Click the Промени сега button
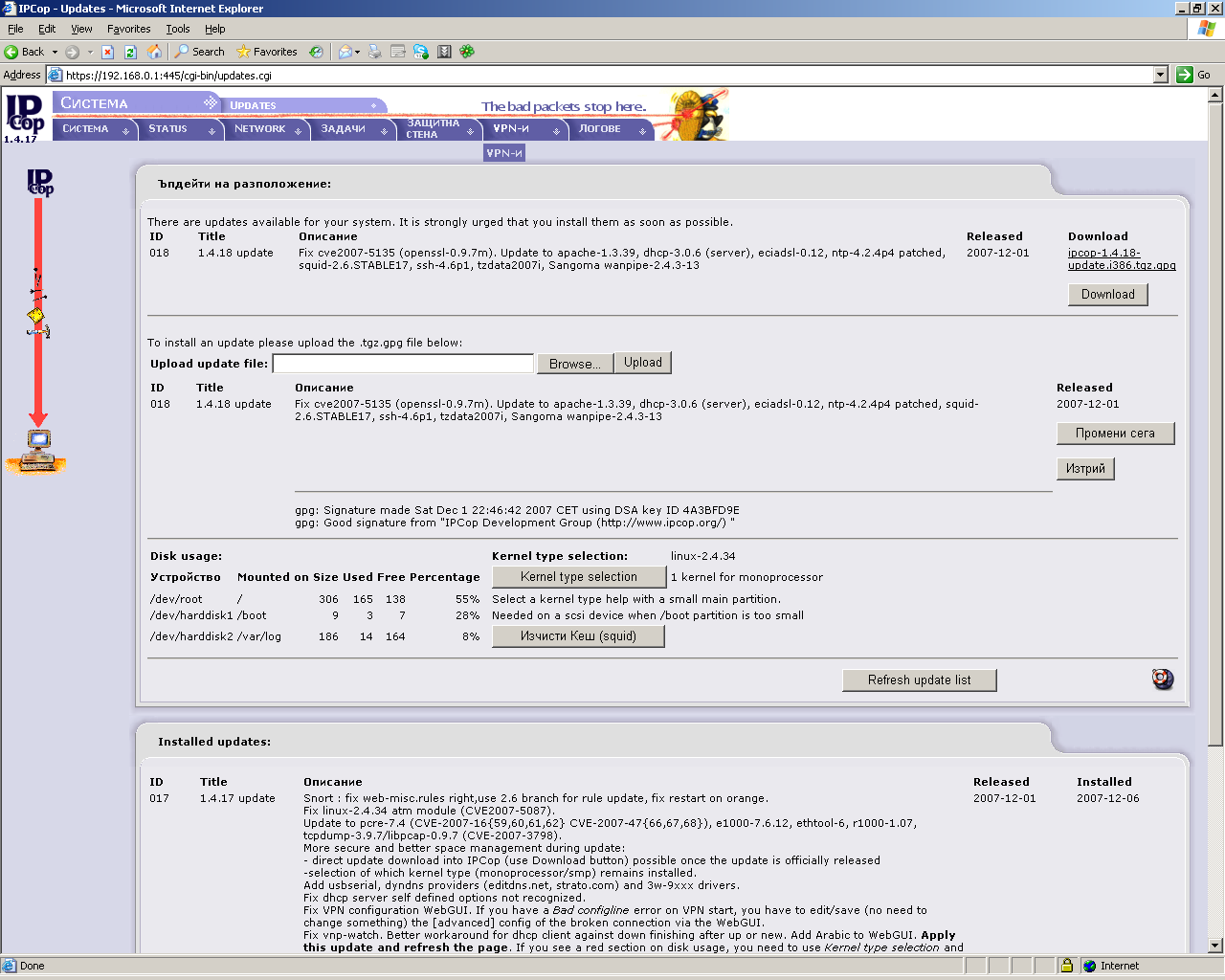The width and height of the screenshot is (1225, 980). 1115,434
